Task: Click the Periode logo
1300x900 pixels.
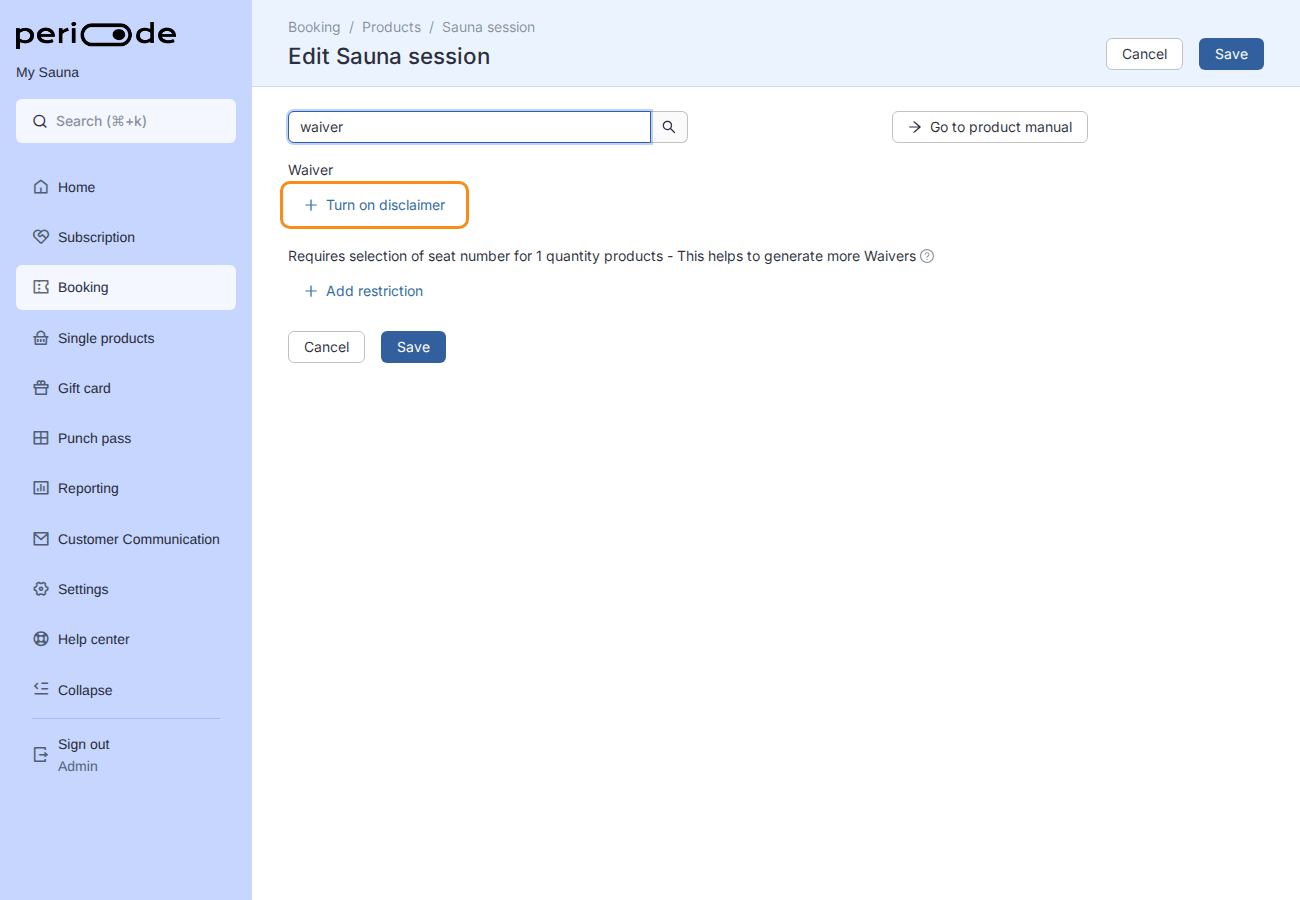Action: click(96, 35)
